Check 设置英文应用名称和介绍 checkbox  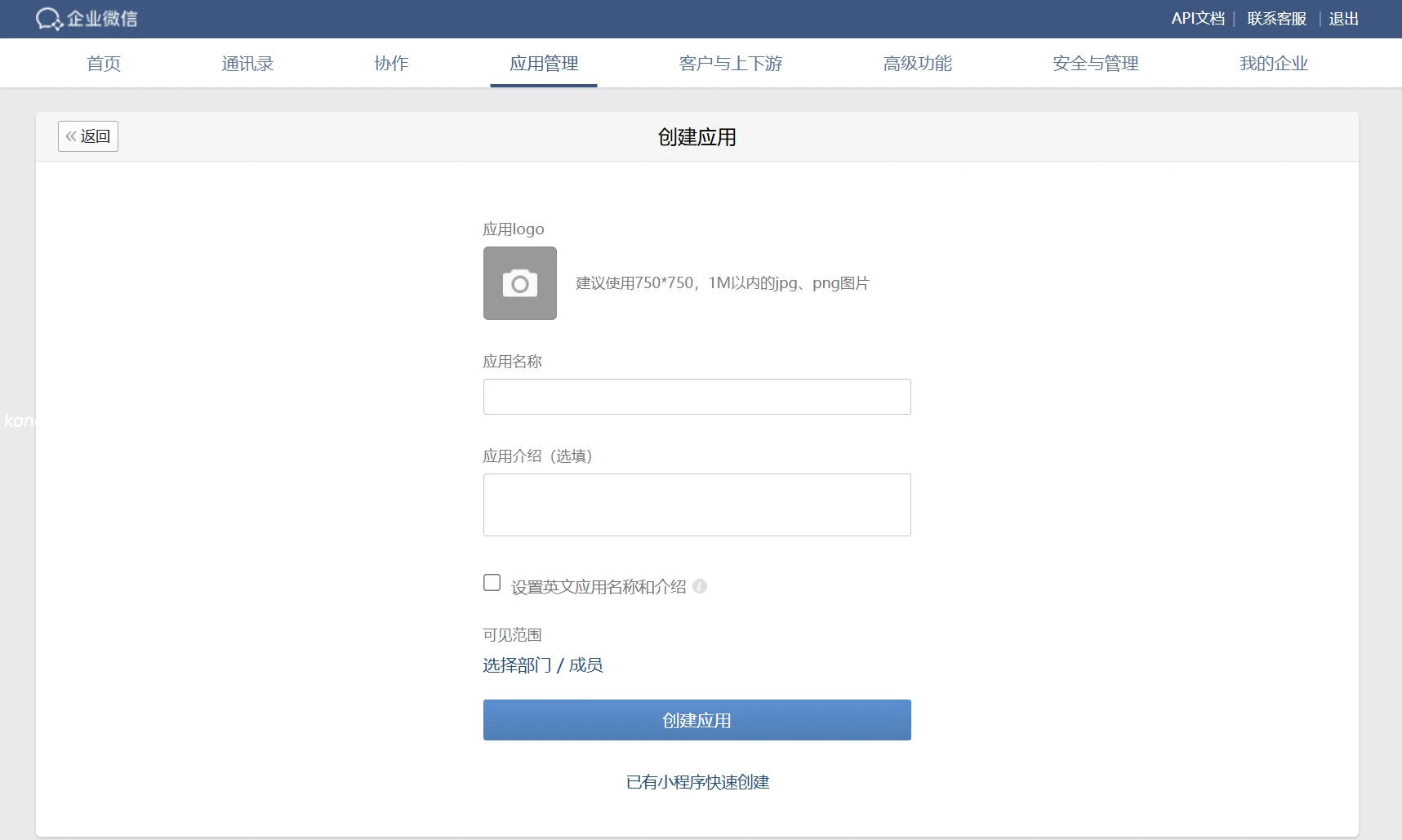tap(492, 583)
